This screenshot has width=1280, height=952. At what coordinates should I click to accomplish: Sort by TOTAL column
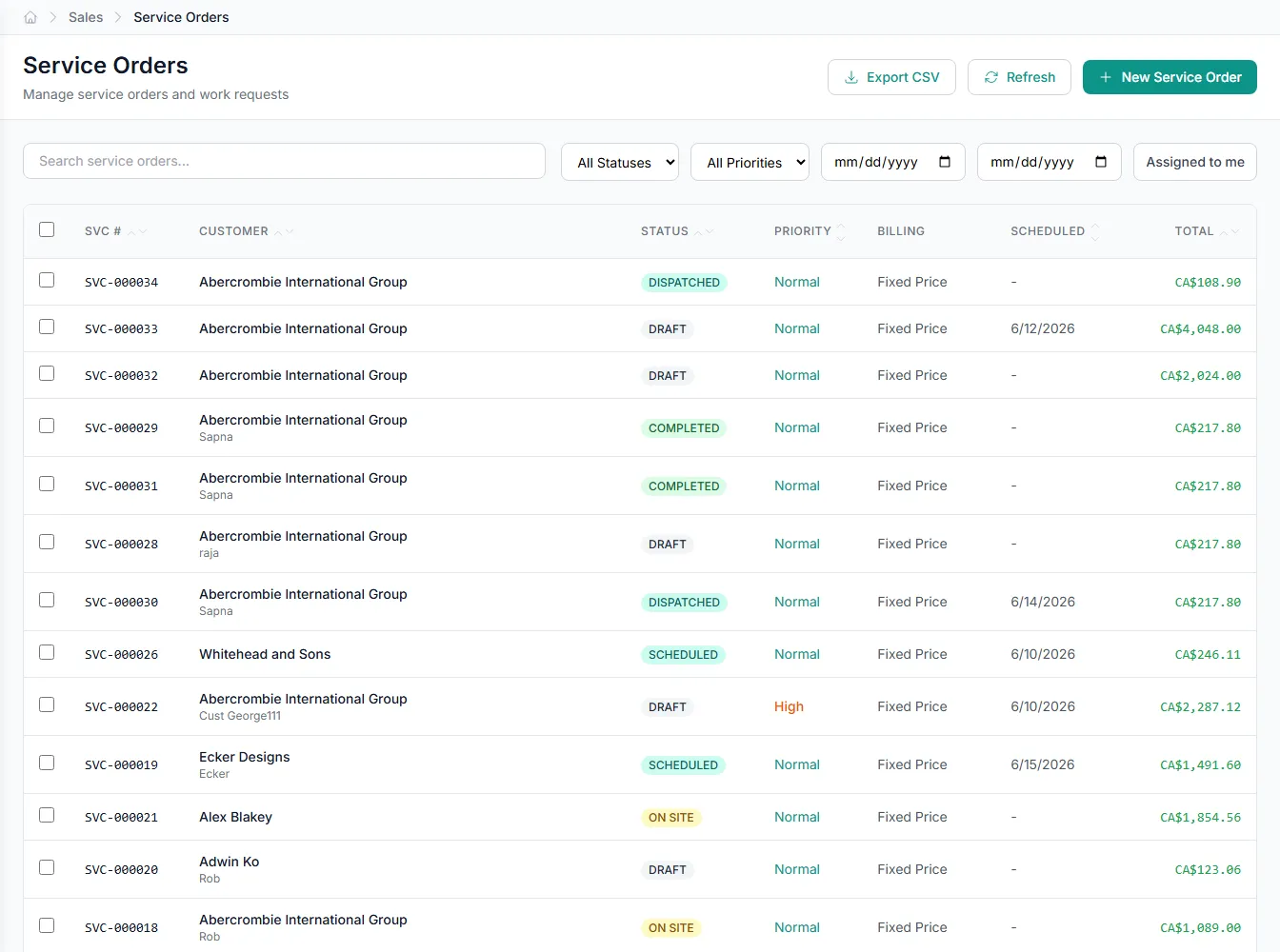coord(1207,231)
